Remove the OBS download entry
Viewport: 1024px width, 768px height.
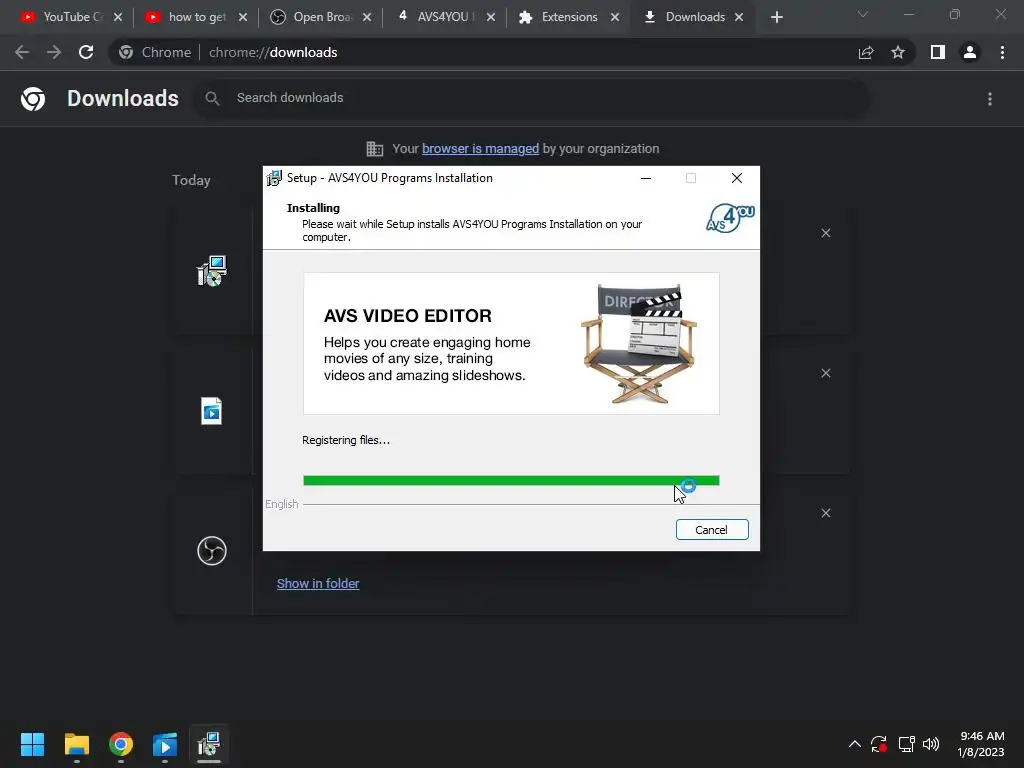[x=826, y=513]
